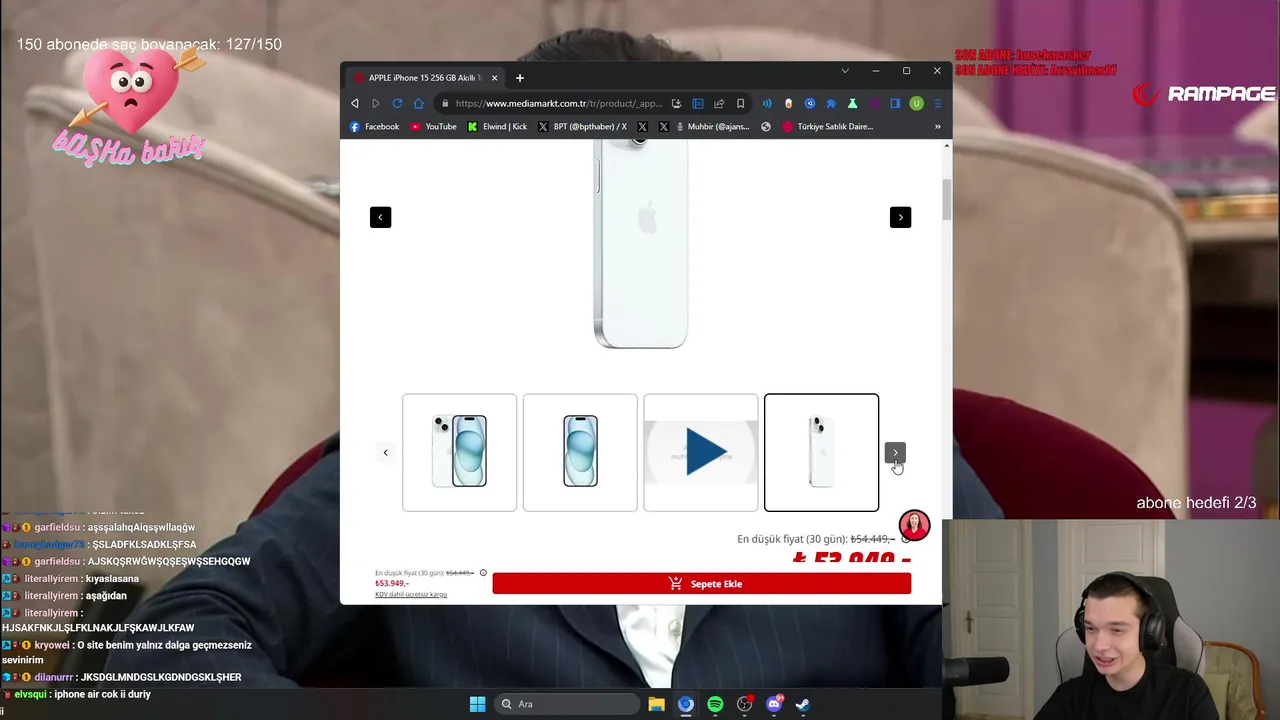Viewport: 1280px width, 720px height.
Task: Move thumbnail carousel right with small chevron
Action: [x=895, y=453]
